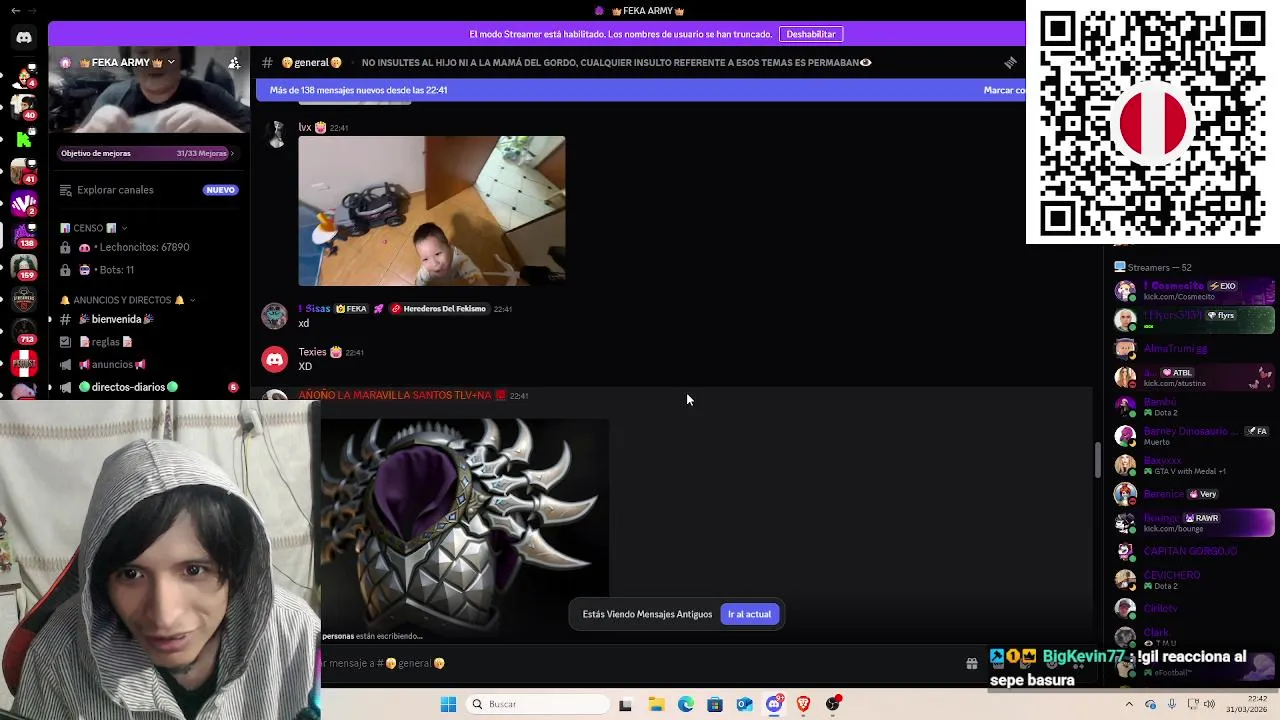Open the purple V server with badge 2
The image size is (1280, 720).
(x=24, y=203)
